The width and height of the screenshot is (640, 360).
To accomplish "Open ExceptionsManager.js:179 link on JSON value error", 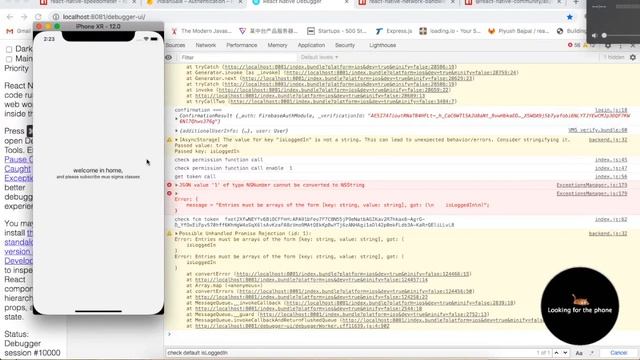I will click(592, 185).
